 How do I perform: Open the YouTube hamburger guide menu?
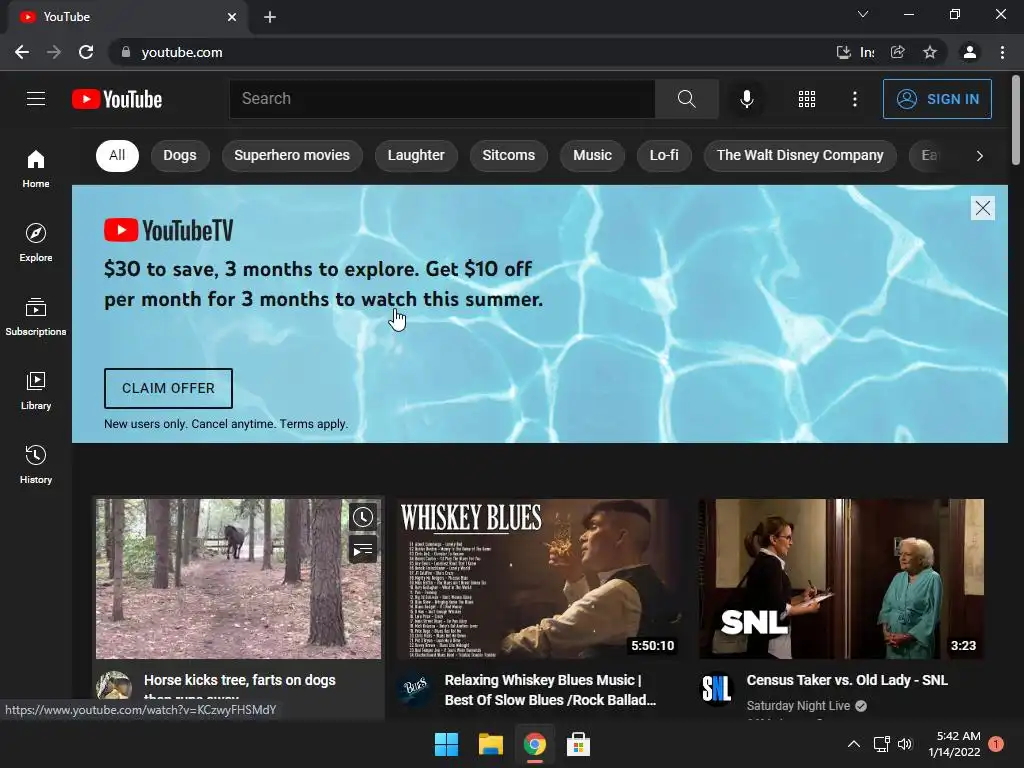coord(36,99)
